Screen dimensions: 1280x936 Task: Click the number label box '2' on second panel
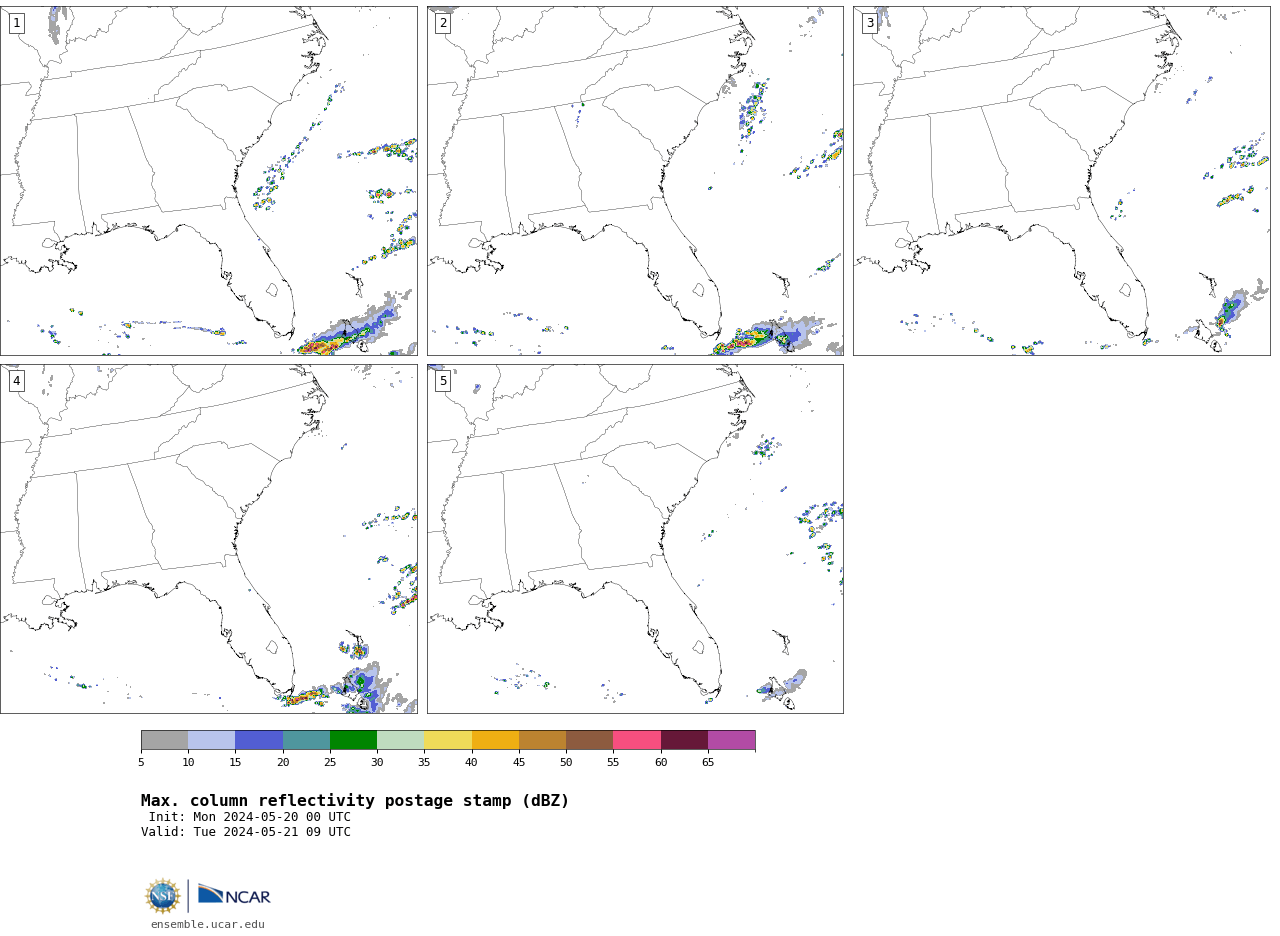pos(443,23)
